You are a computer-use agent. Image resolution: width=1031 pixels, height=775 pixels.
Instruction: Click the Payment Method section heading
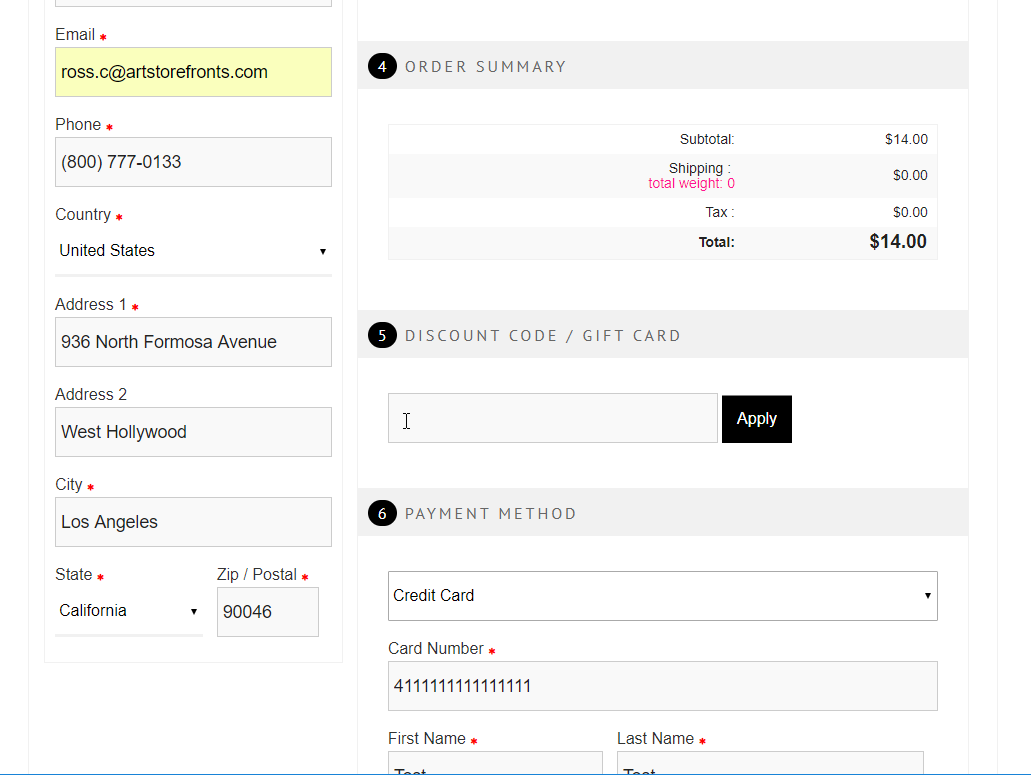click(490, 514)
